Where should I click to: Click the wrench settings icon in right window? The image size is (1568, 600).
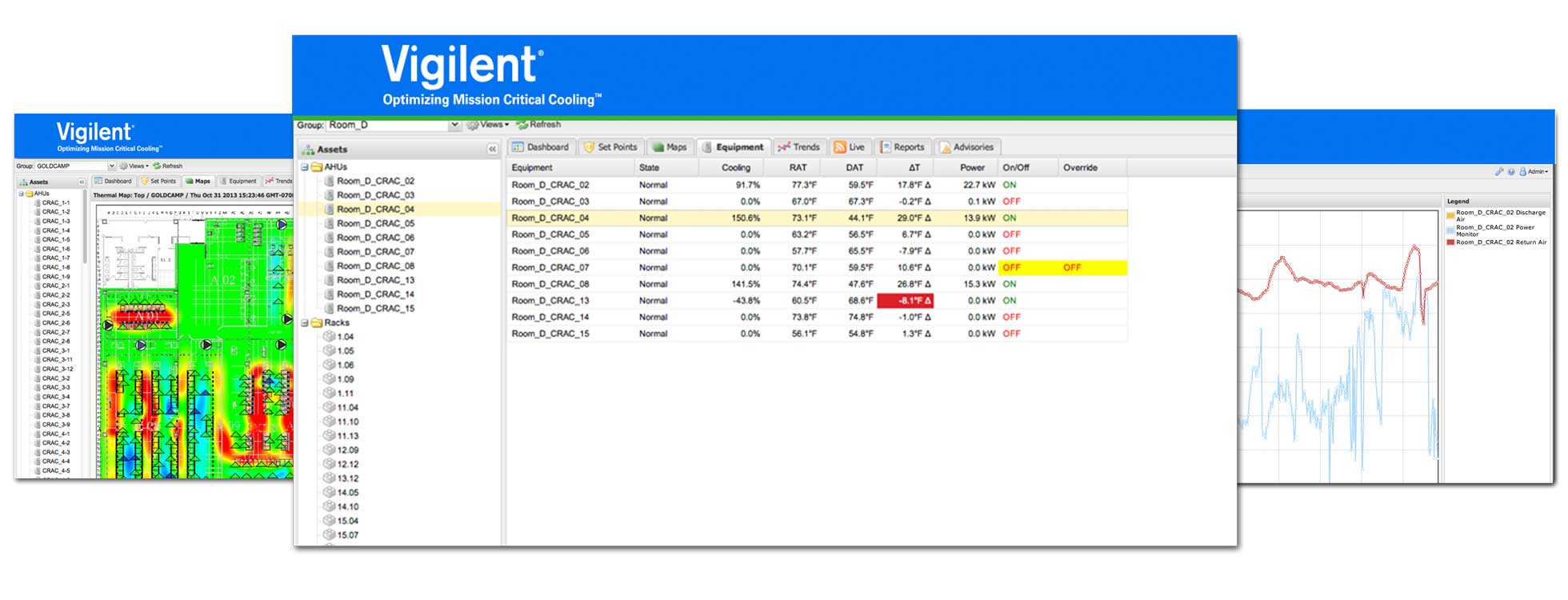[x=1499, y=171]
